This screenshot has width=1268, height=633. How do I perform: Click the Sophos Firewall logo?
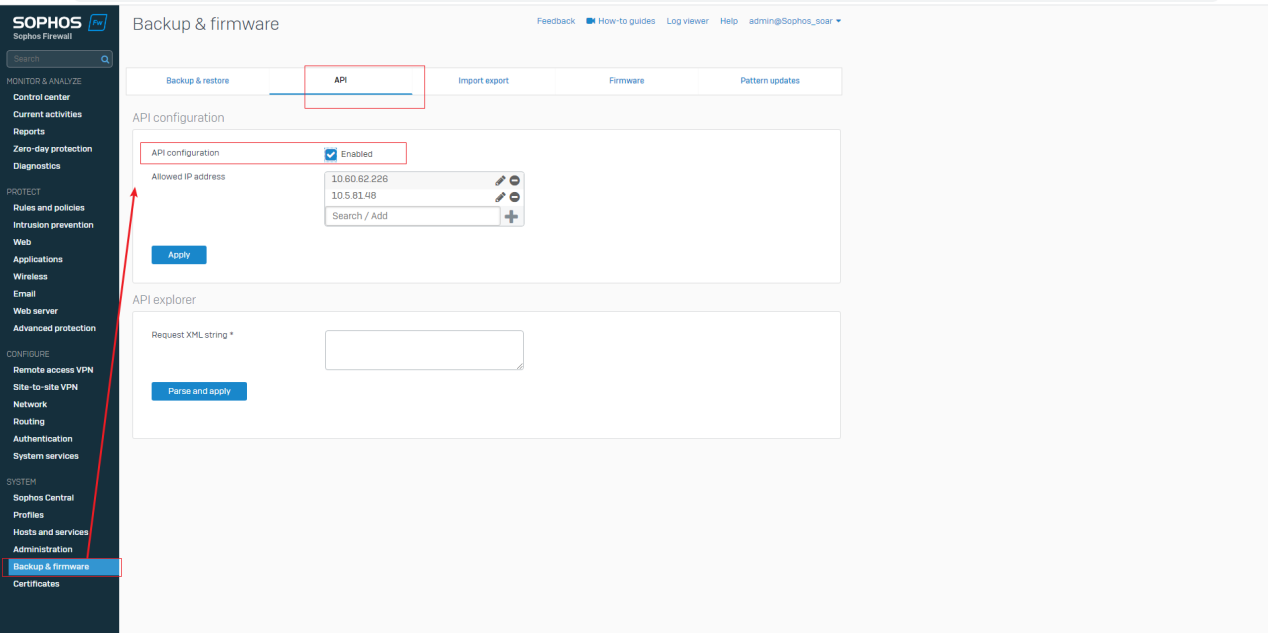tap(59, 25)
